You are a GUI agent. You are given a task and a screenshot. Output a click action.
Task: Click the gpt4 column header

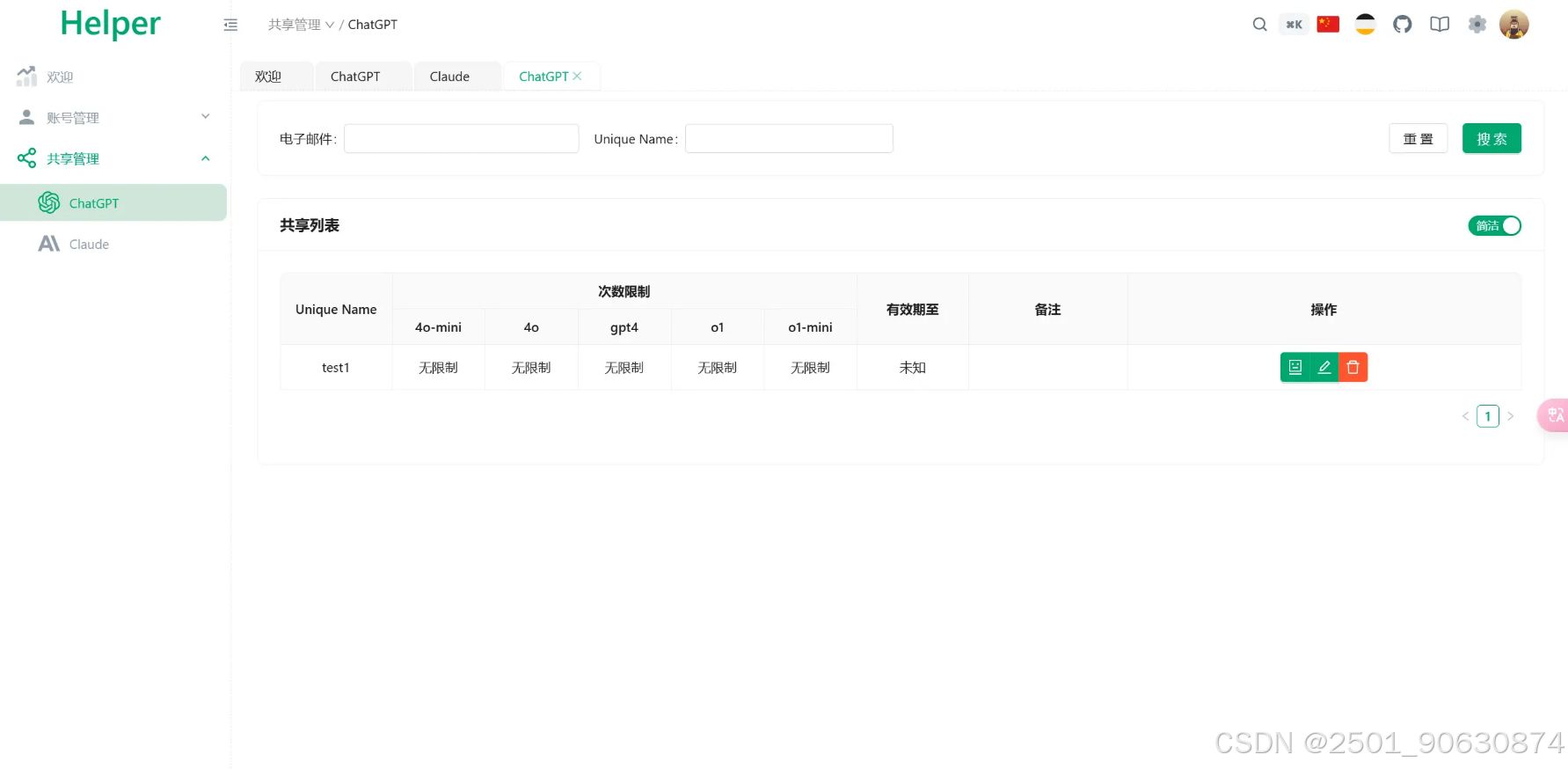(624, 327)
